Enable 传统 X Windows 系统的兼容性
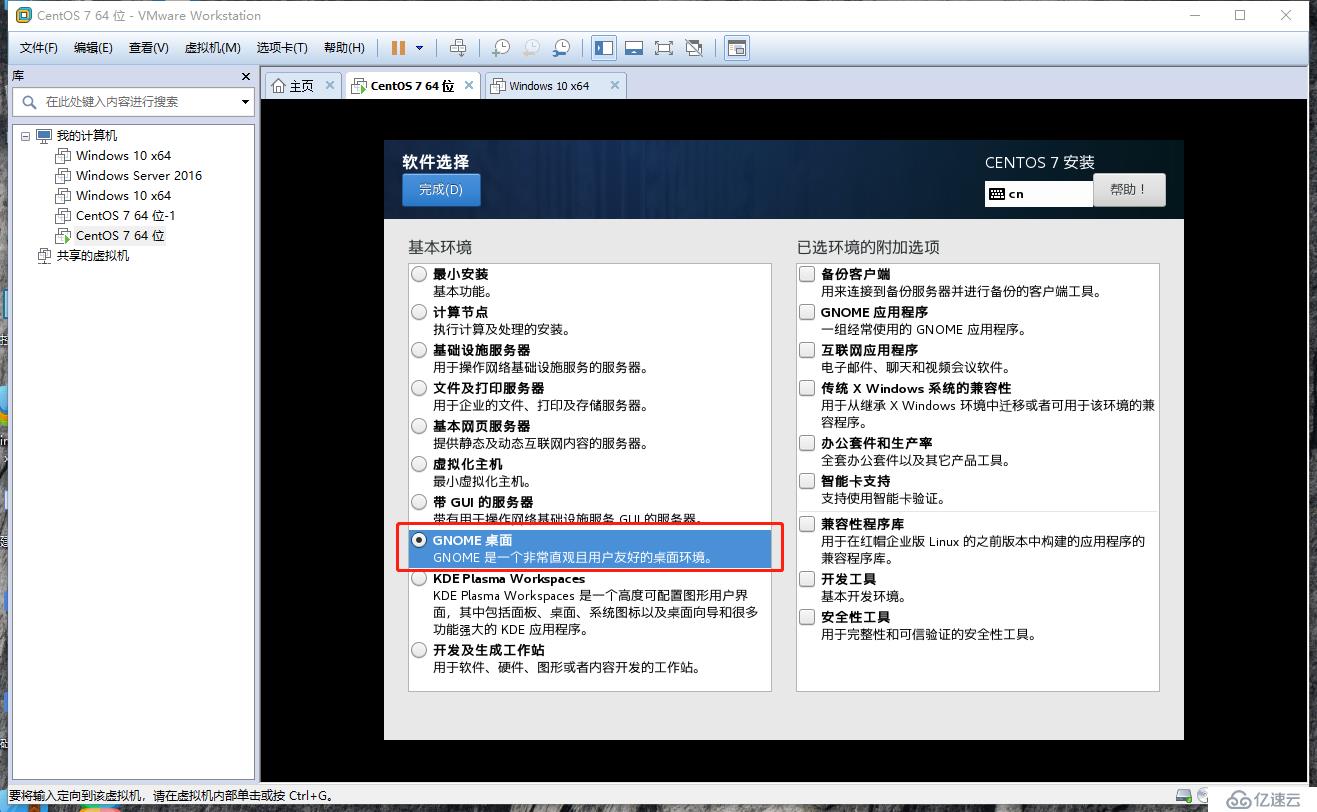The height and width of the screenshot is (812, 1317). click(807, 388)
